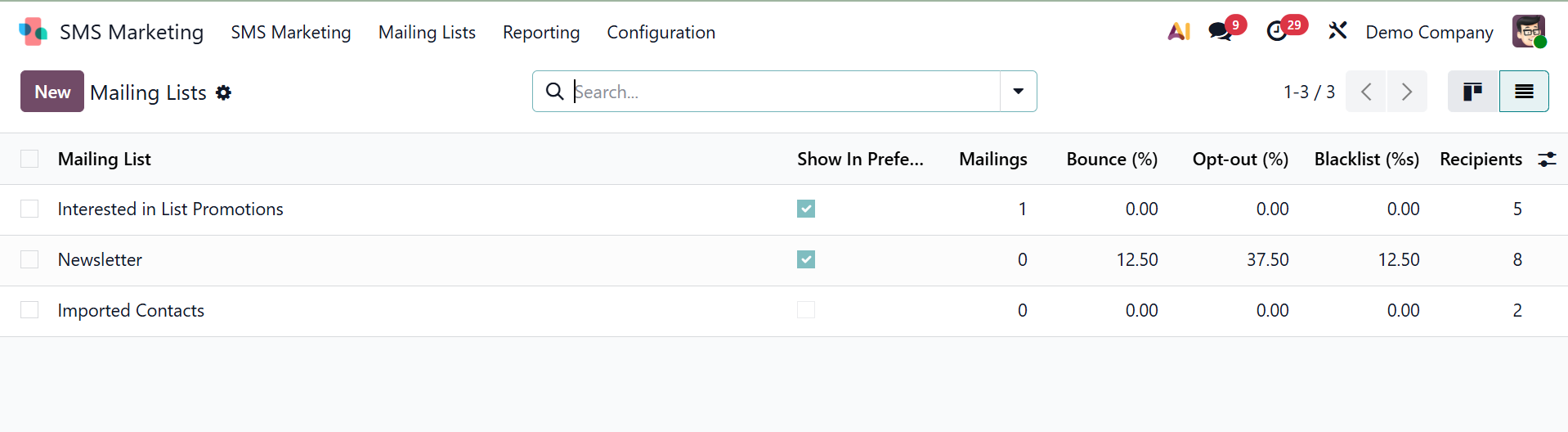1568x432 pixels.
Task: Click the Mailing Lists gear settings icon
Action: pyautogui.click(x=224, y=93)
